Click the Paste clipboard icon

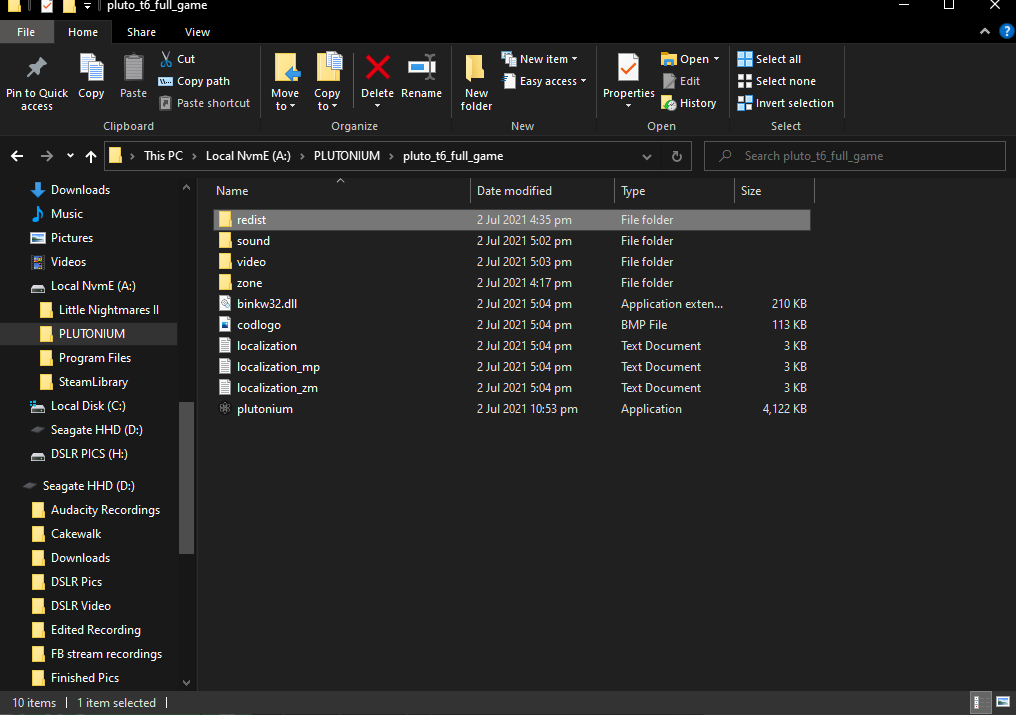pos(133,67)
